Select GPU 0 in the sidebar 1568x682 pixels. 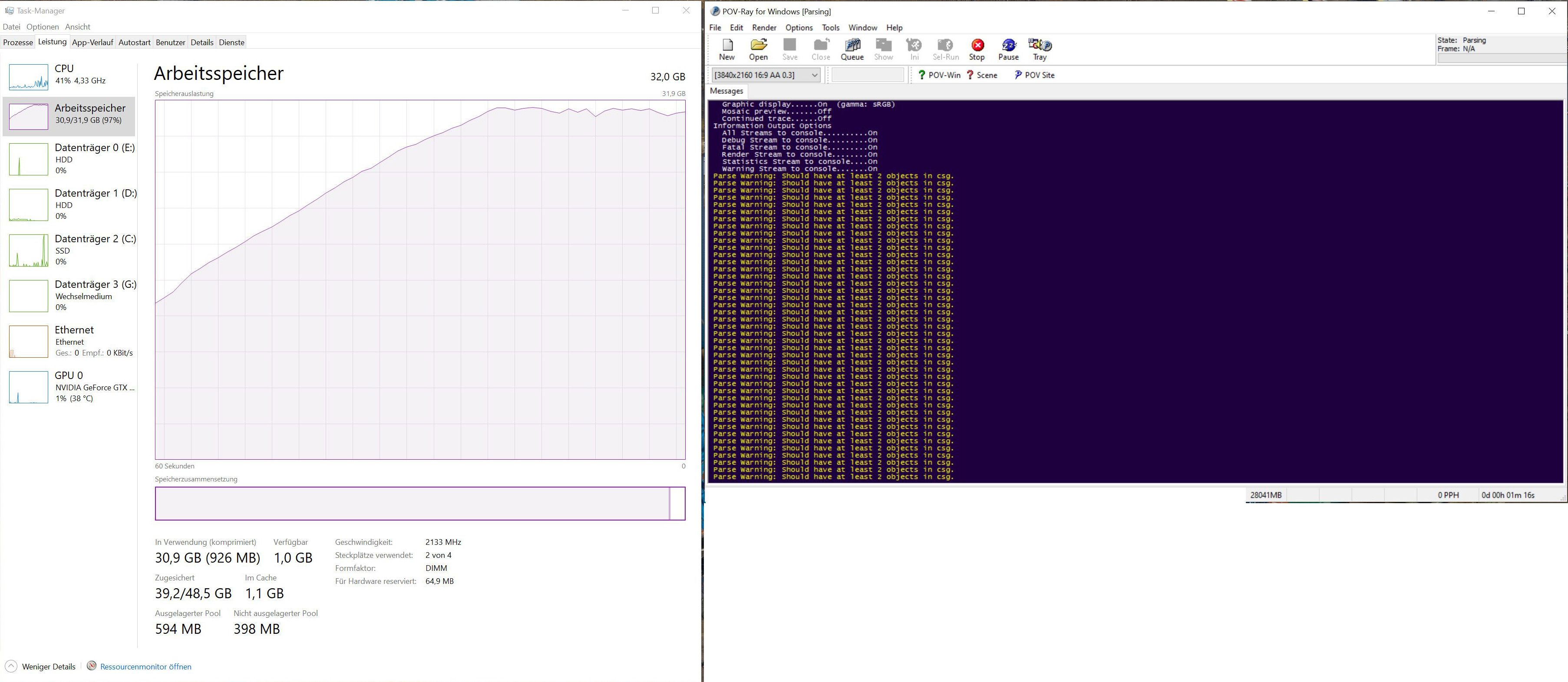(69, 386)
